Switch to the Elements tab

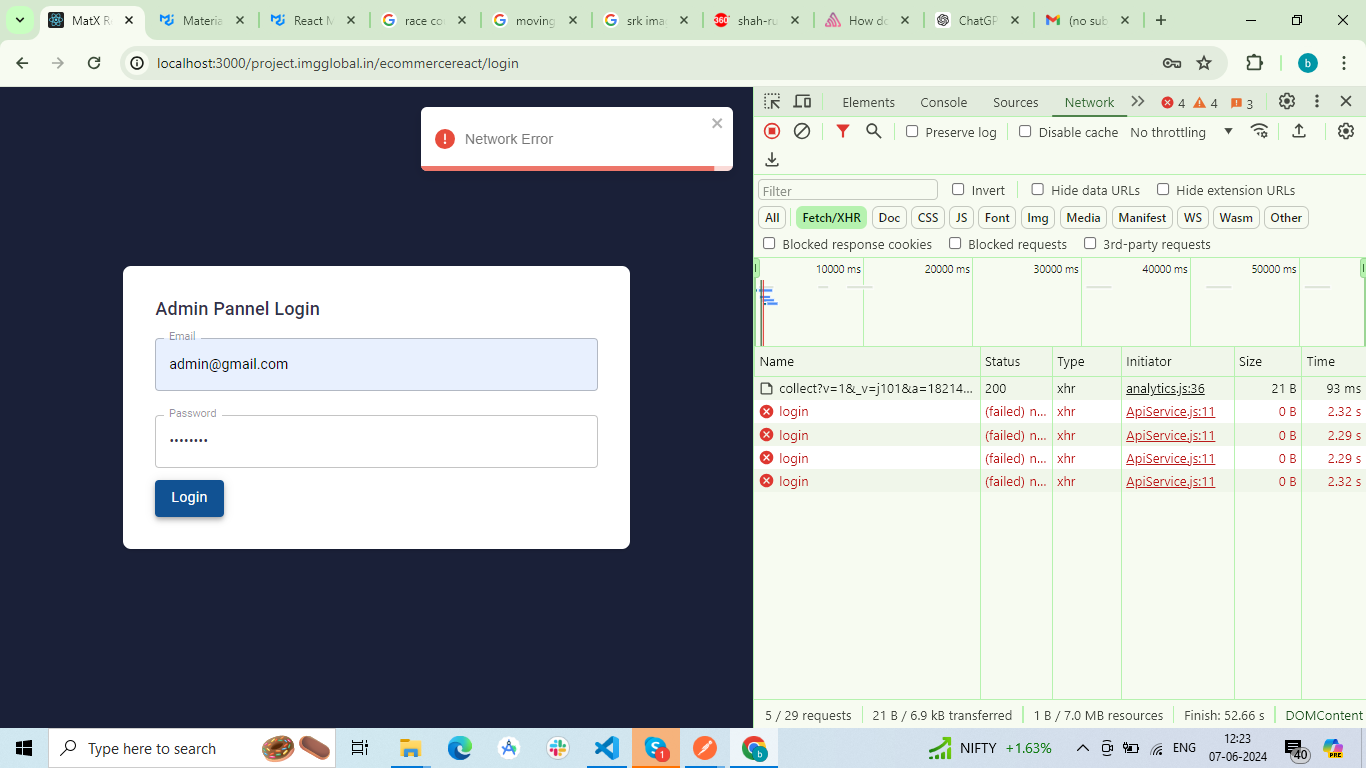point(868,102)
